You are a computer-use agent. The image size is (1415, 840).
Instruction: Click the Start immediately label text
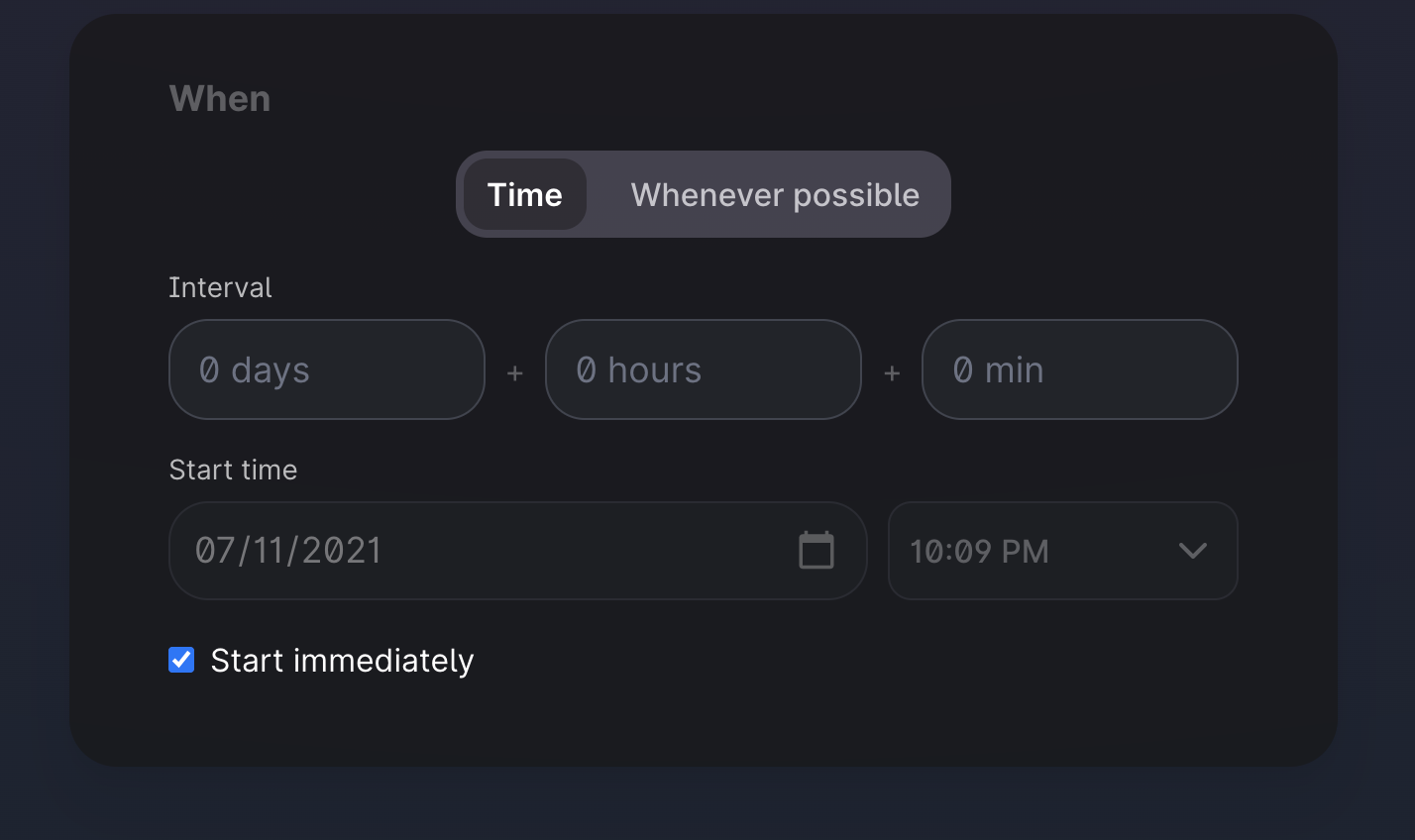click(x=342, y=661)
